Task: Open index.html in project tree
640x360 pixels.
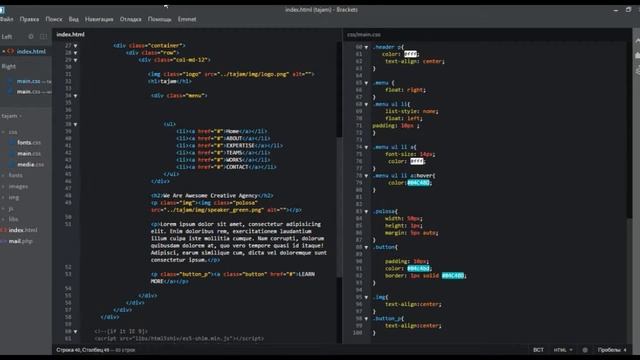Action: (23, 230)
